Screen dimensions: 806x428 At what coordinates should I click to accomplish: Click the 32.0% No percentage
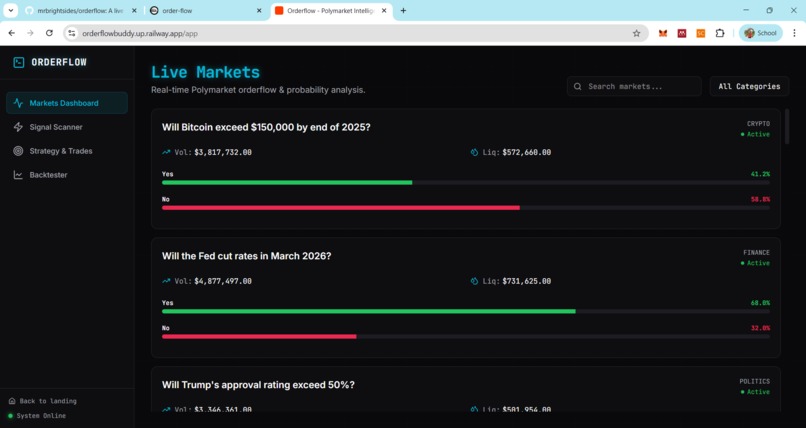[x=760, y=328]
